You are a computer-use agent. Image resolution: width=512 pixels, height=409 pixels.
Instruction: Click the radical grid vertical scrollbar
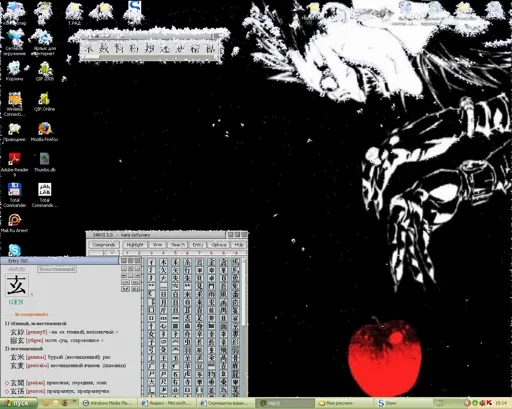click(x=244, y=327)
